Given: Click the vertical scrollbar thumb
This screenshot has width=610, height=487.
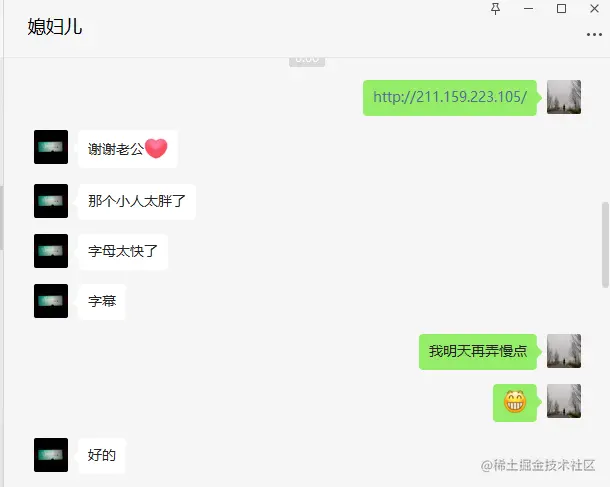Looking at the screenshot, I should pos(605,245).
